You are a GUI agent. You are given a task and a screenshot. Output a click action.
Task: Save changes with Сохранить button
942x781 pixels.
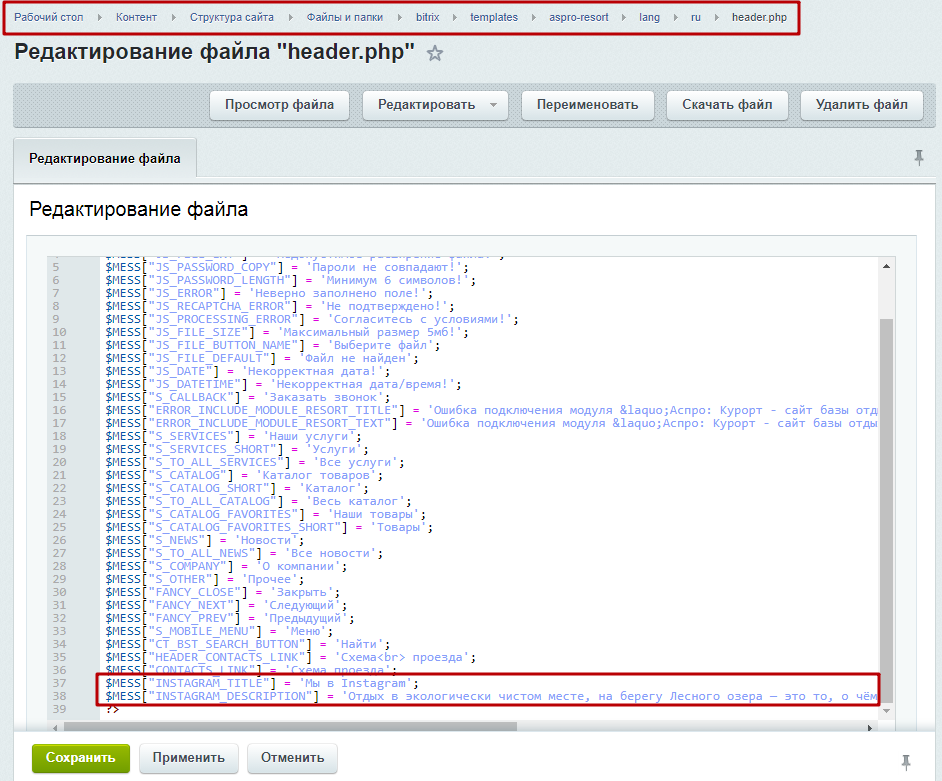tap(81, 758)
